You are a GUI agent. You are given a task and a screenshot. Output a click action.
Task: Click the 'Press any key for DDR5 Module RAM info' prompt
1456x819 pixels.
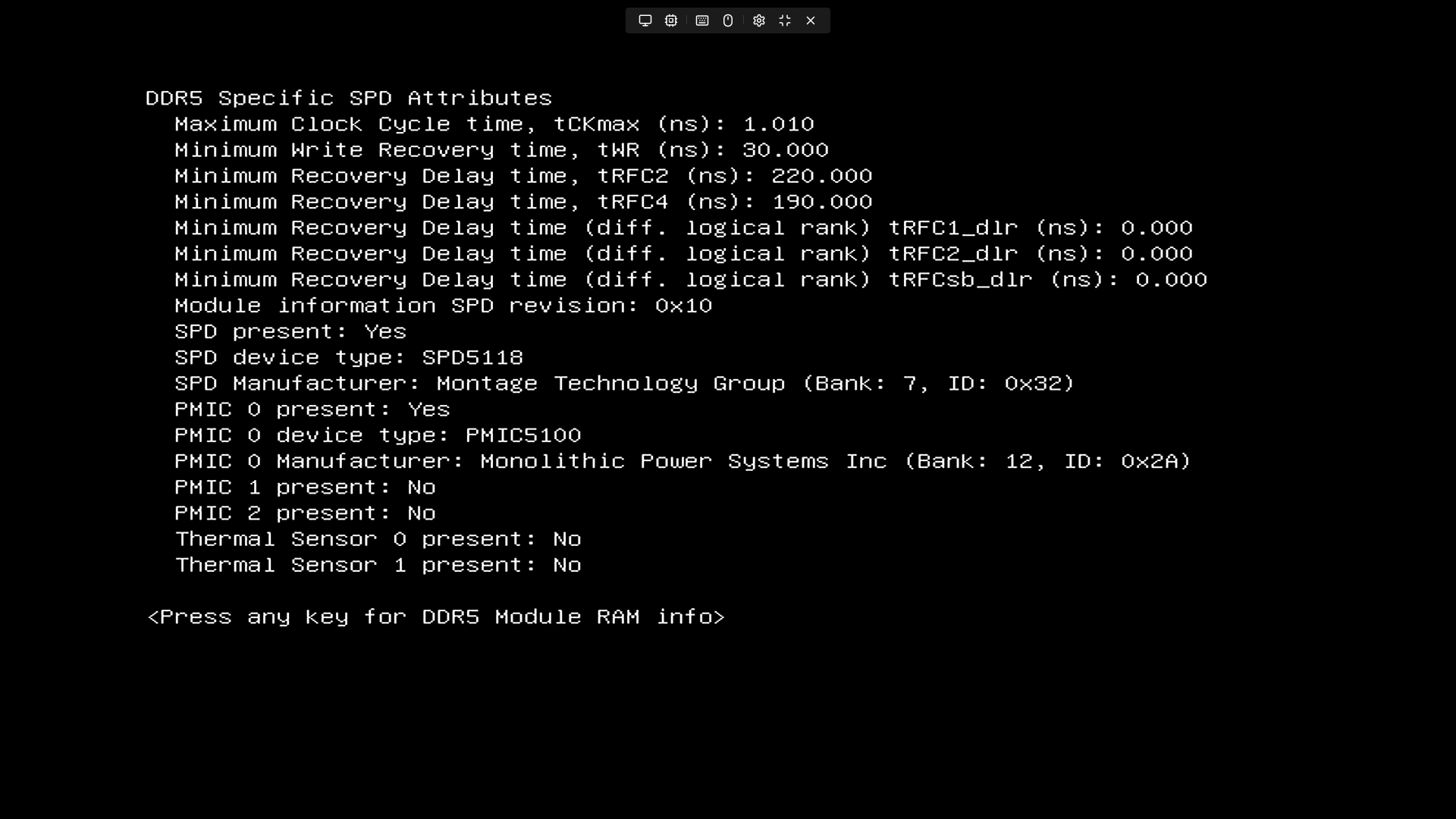pyautogui.click(x=436, y=617)
